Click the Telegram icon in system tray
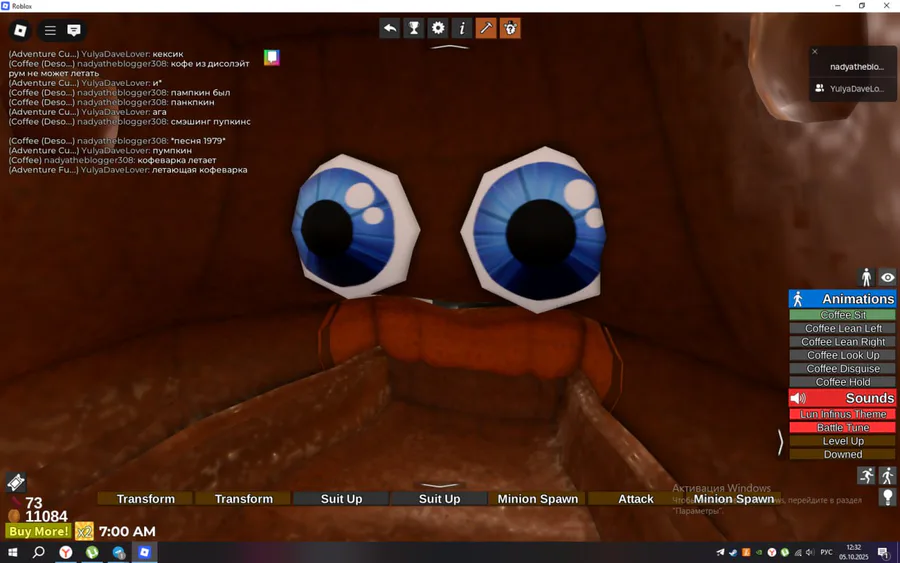 coord(720,552)
